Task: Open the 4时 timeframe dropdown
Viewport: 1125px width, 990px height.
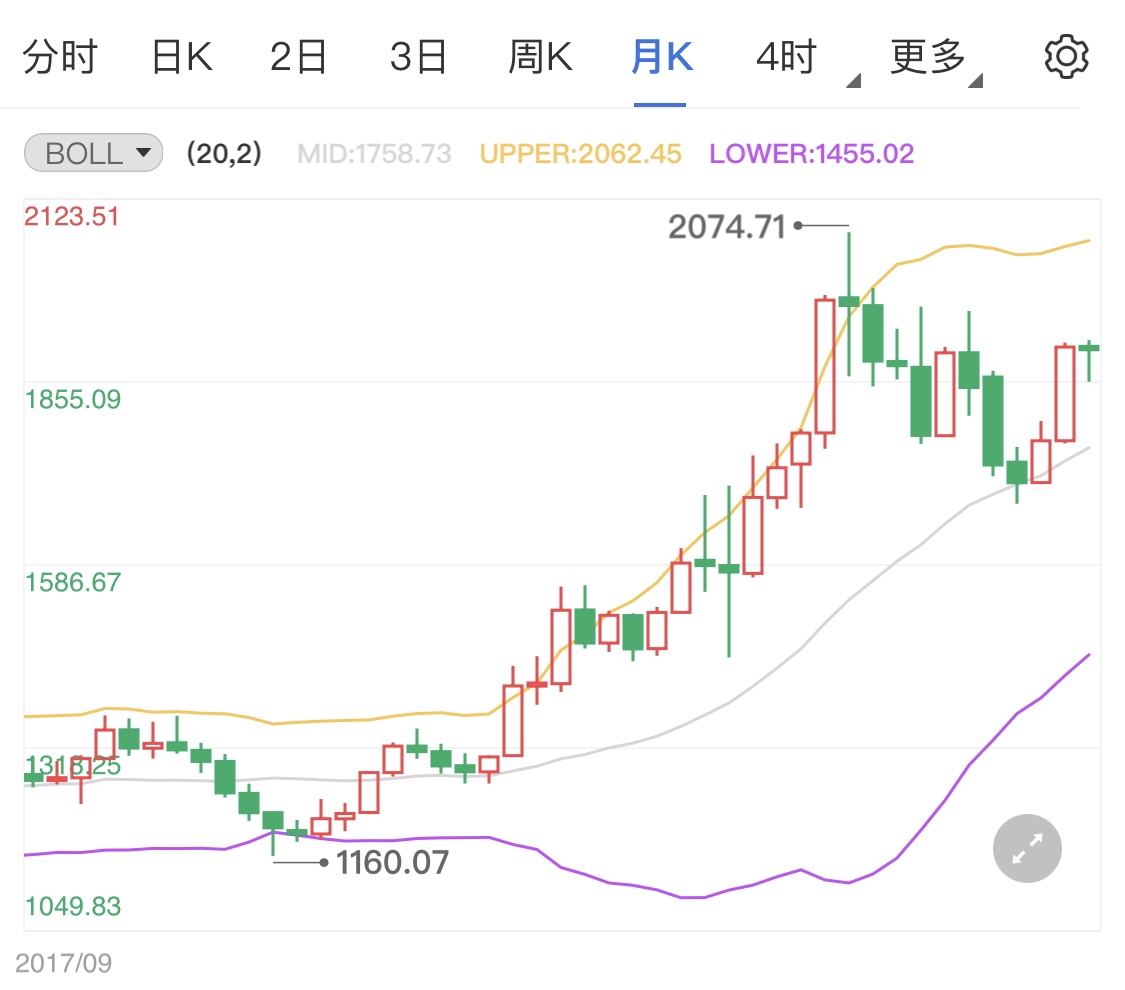Action: [807, 59]
